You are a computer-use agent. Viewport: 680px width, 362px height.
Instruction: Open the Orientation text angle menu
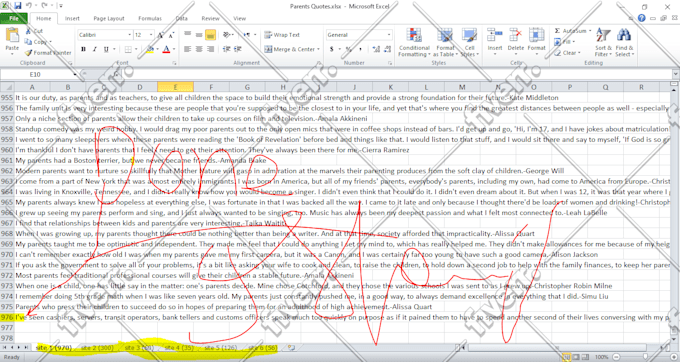[x=227, y=35]
